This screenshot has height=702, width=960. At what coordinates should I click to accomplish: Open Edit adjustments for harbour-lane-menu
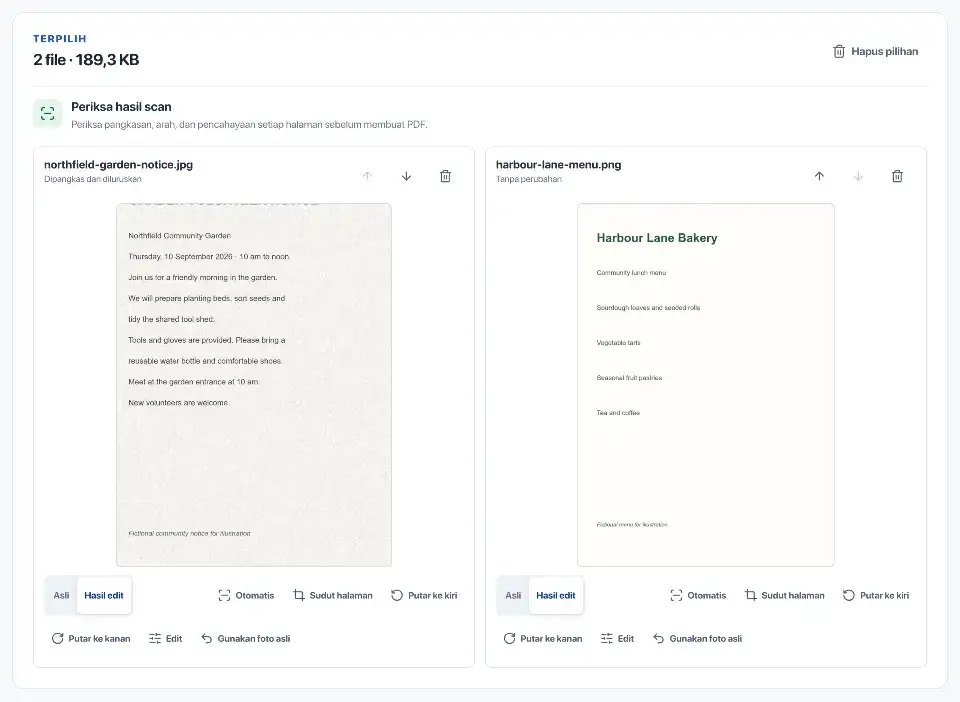(x=617, y=638)
